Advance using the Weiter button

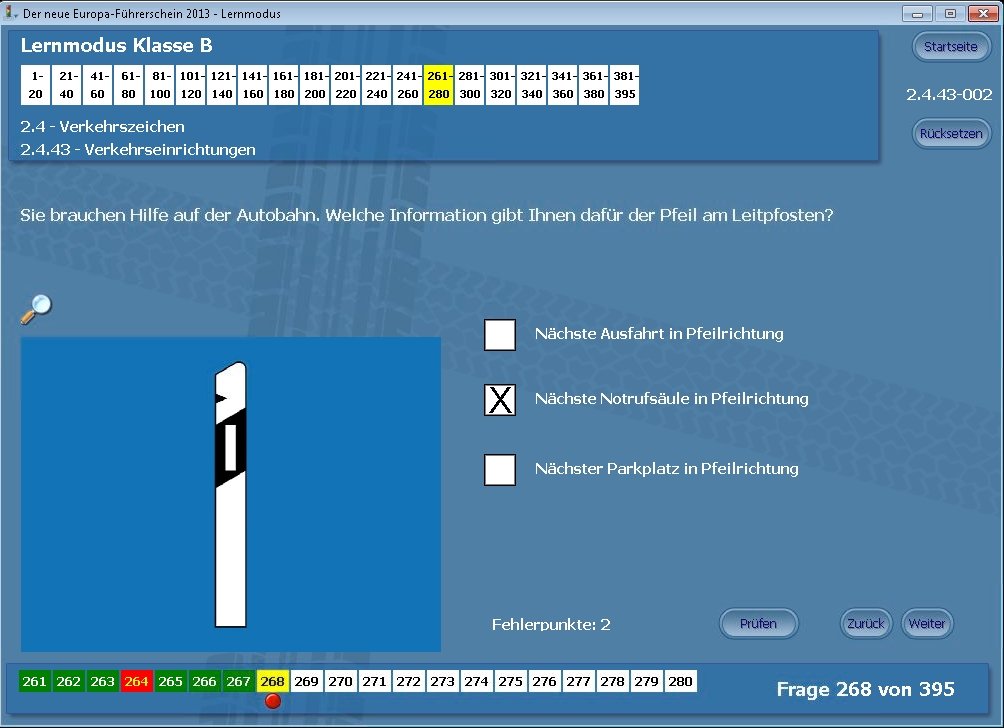[x=927, y=624]
